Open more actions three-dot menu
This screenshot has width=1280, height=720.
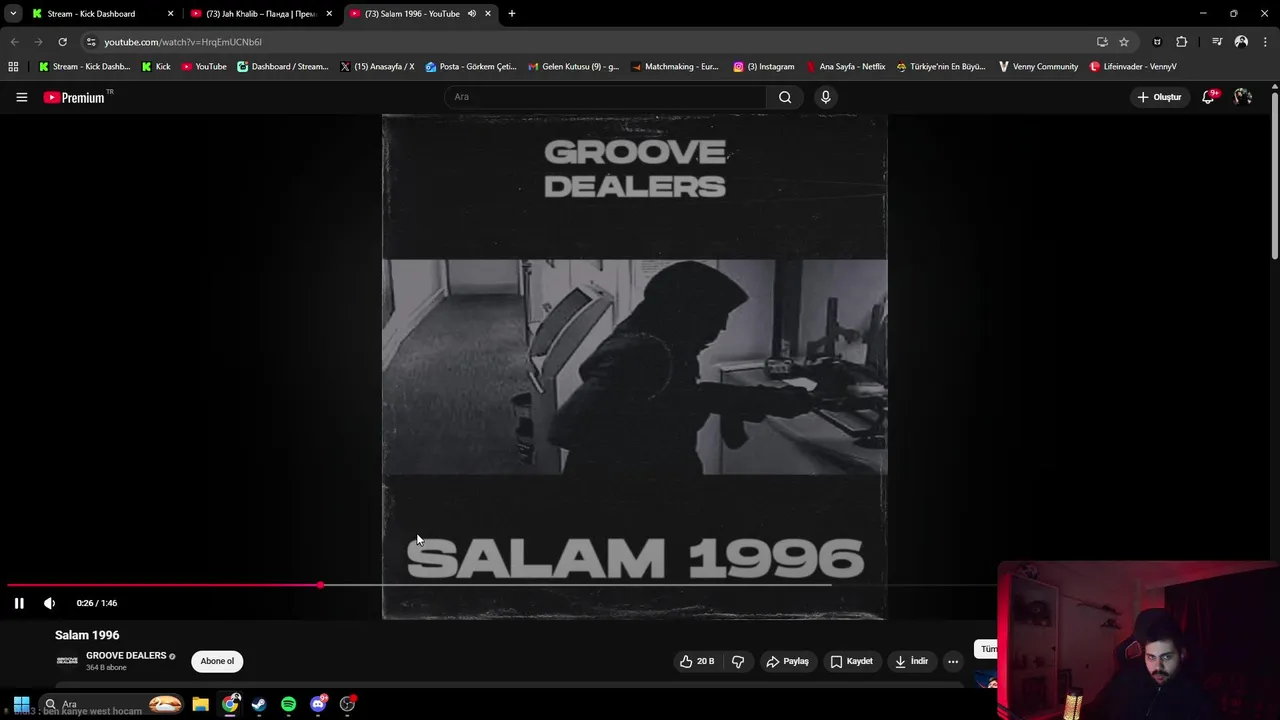[953, 661]
